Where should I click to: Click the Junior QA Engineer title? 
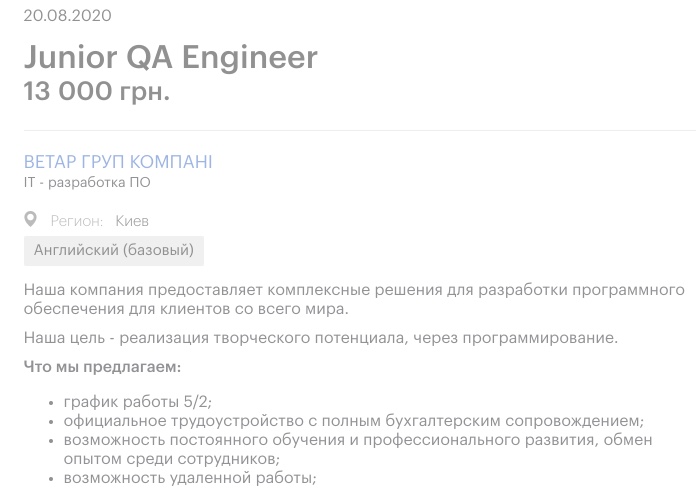pos(171,57)
